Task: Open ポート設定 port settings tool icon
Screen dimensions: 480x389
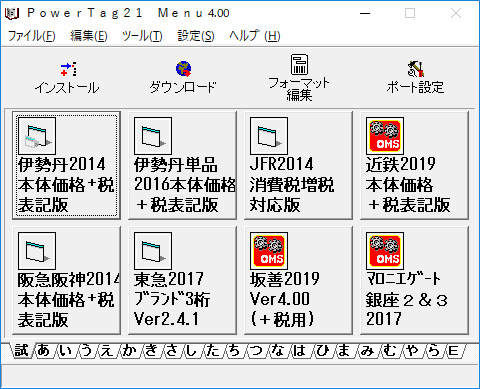Action: (x=415, y=69)
